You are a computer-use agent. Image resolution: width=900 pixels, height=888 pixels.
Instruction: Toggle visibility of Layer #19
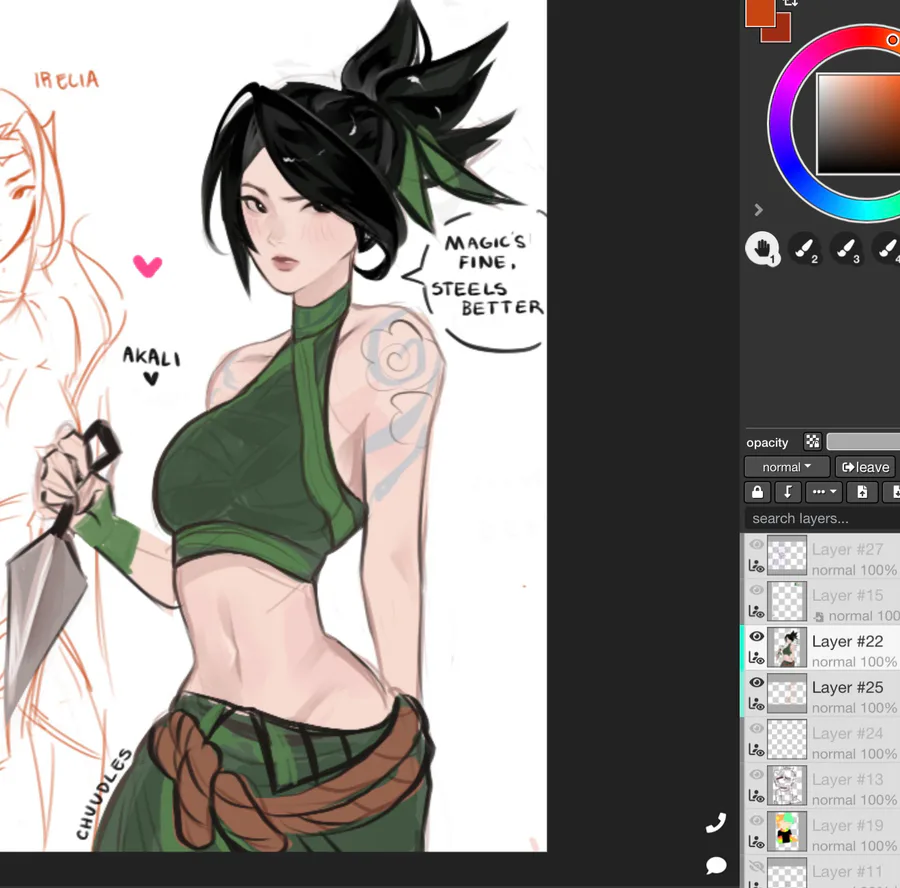point(757,820)
